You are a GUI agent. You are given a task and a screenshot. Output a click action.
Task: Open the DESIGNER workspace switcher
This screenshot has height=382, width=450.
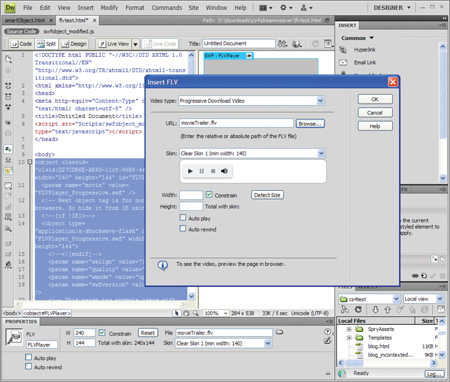pyautogui.click(x=392, y=7)
